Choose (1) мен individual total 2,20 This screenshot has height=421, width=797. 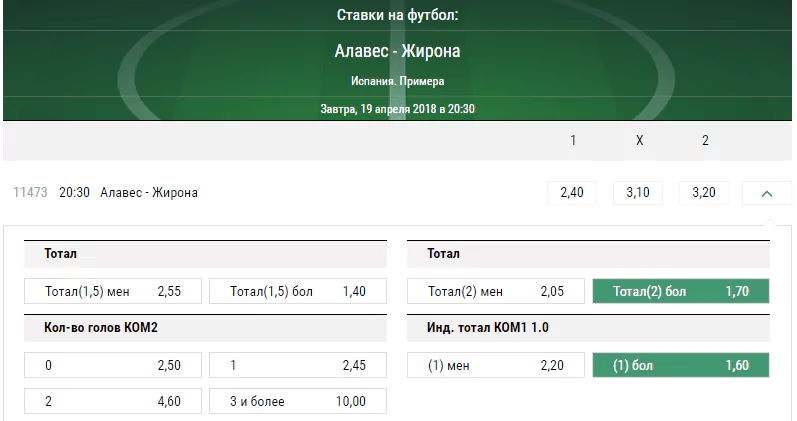pyautogui.click(x=496, y=365)
